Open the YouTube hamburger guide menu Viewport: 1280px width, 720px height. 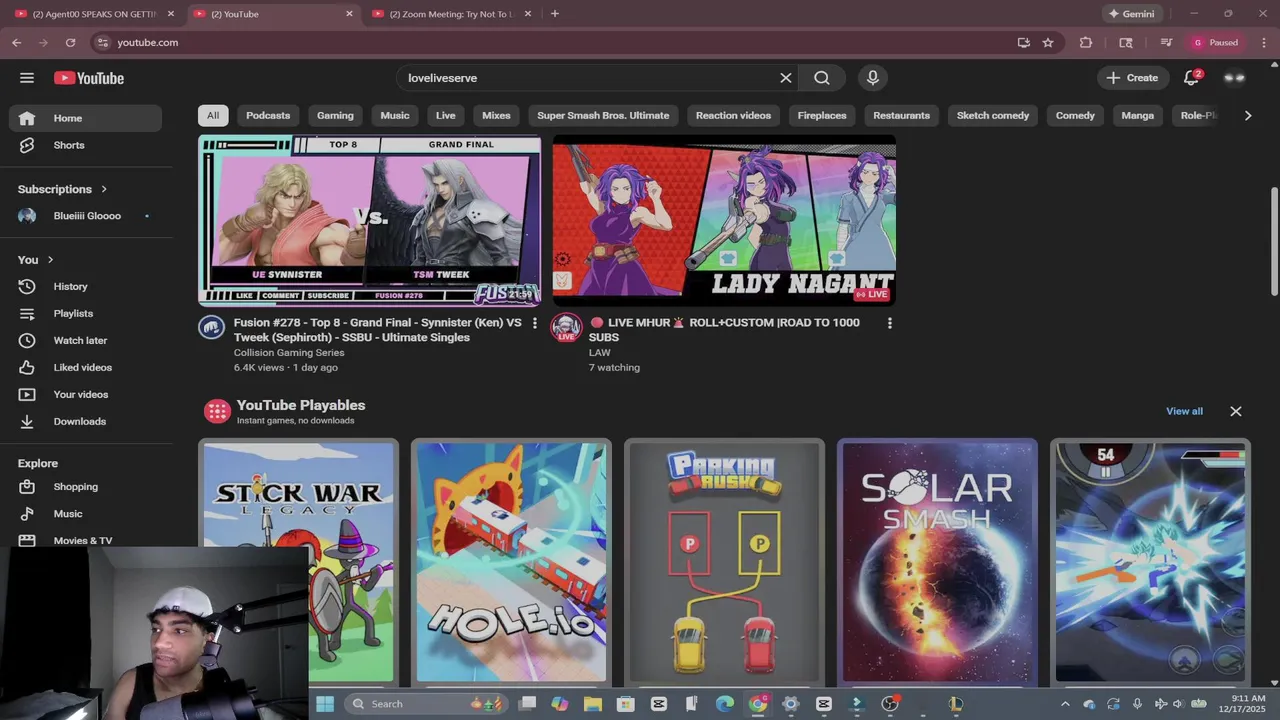pyautogui.click(x=27, y=78)
